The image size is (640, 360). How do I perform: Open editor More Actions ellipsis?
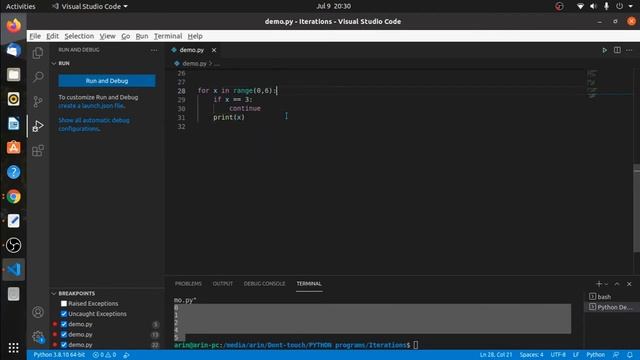tap(629, 50)
